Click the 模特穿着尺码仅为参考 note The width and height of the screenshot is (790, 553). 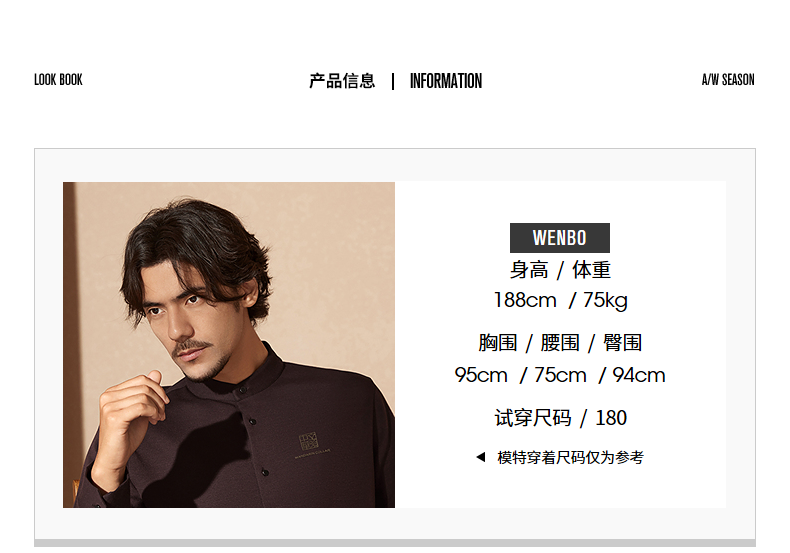point(570,457)
